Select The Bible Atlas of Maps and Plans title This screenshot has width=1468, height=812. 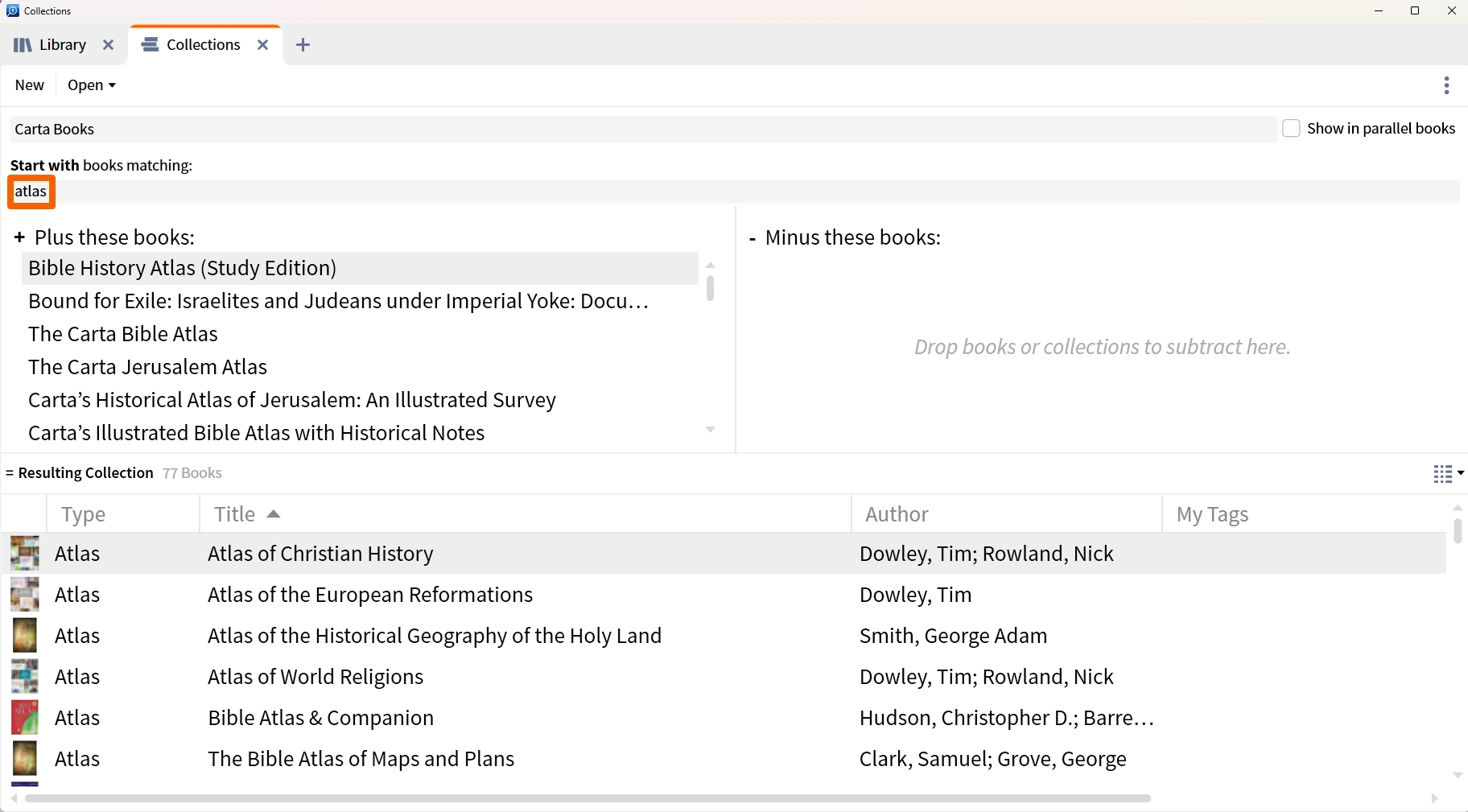tap(361, 759)
